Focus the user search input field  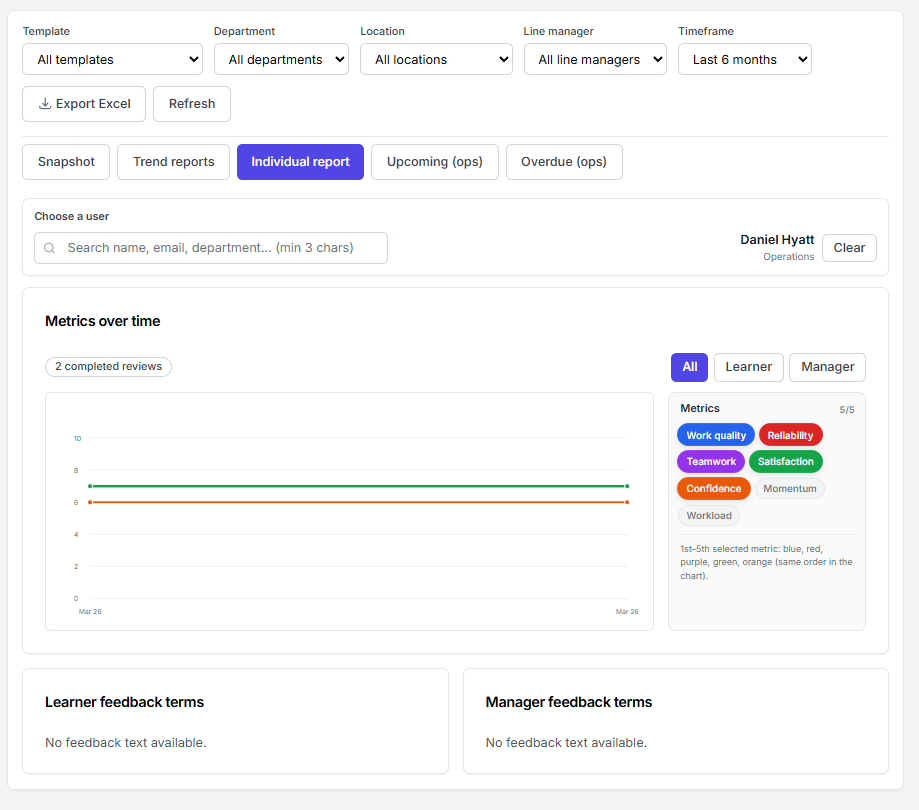click(211, 248)
